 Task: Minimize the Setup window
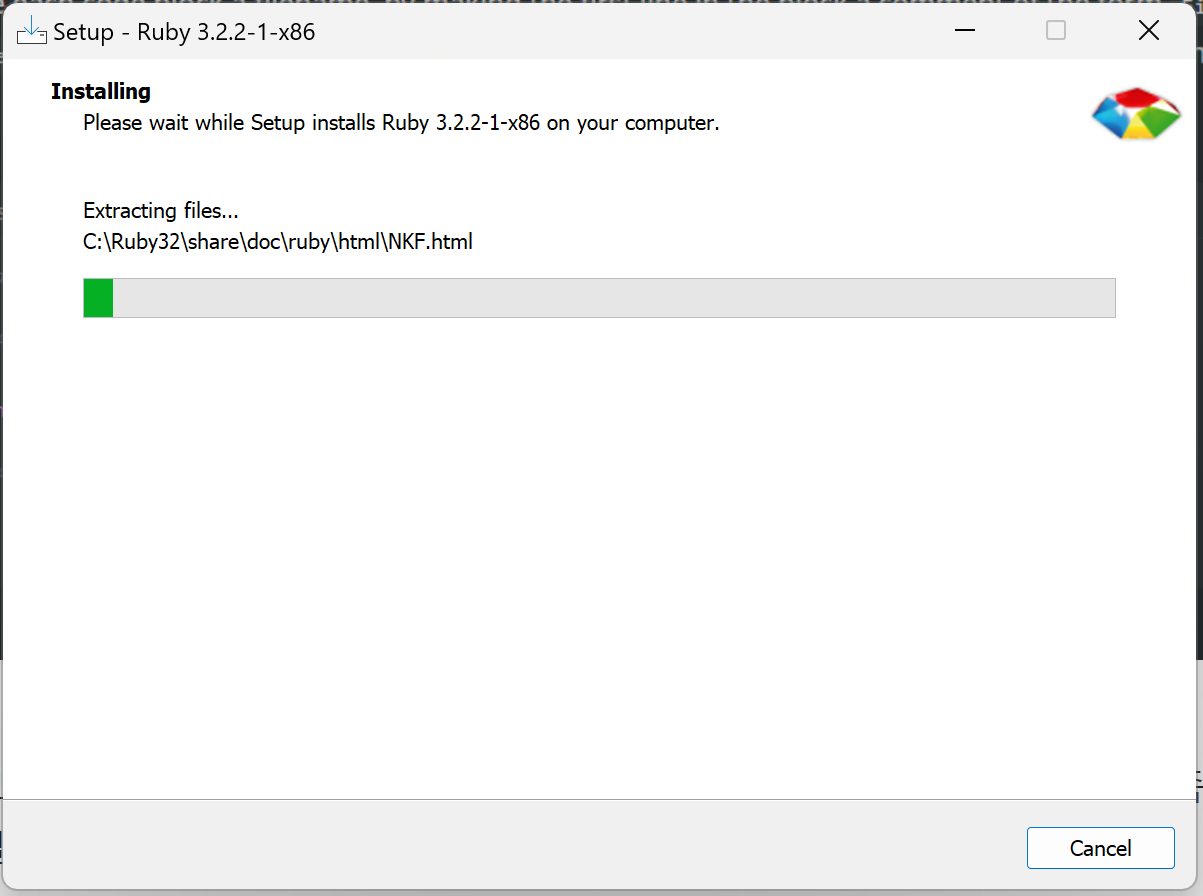point(964,31)
